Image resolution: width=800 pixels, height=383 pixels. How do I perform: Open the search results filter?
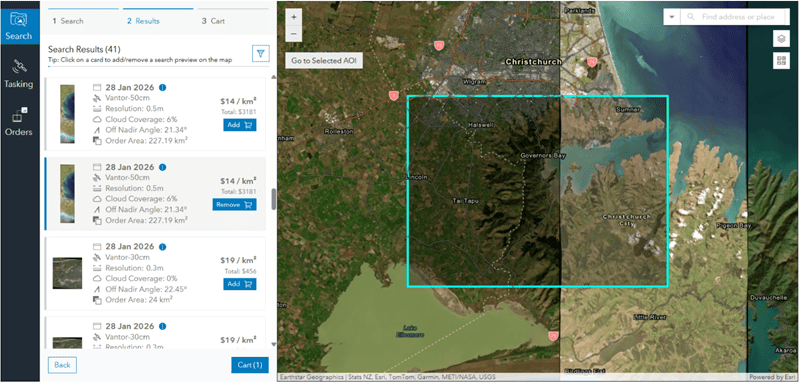coord(261,53)
